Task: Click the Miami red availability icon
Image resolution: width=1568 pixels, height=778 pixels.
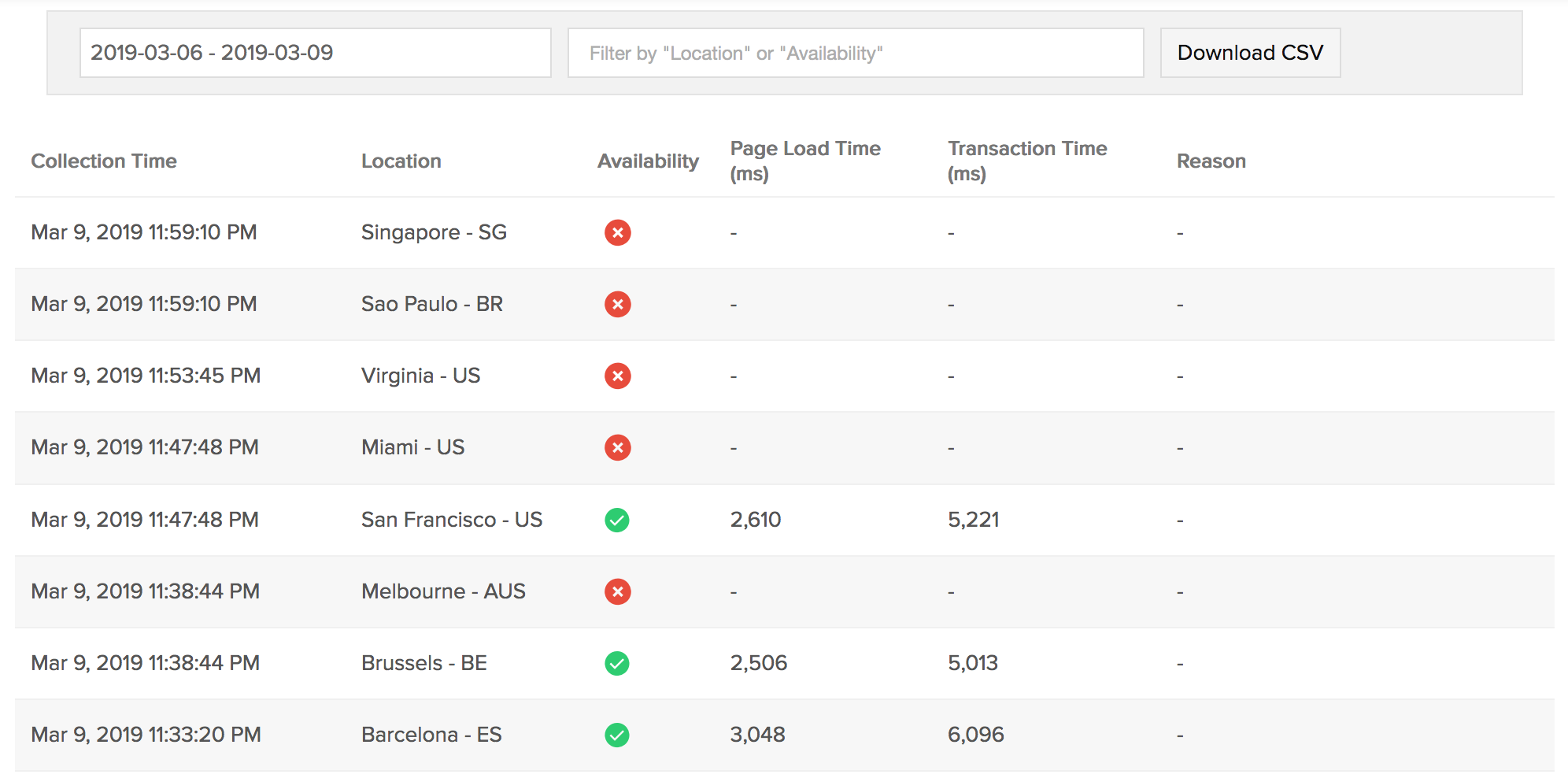Action: pyautogui.click(x=617, y=447)
